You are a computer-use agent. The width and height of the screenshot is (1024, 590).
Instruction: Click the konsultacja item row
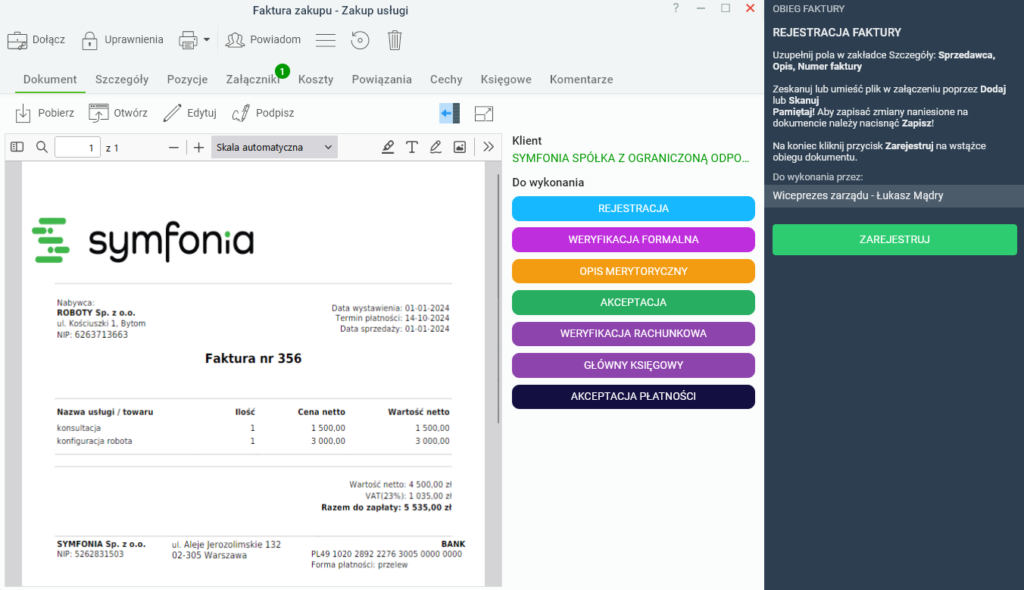click(x=253, y=428)
